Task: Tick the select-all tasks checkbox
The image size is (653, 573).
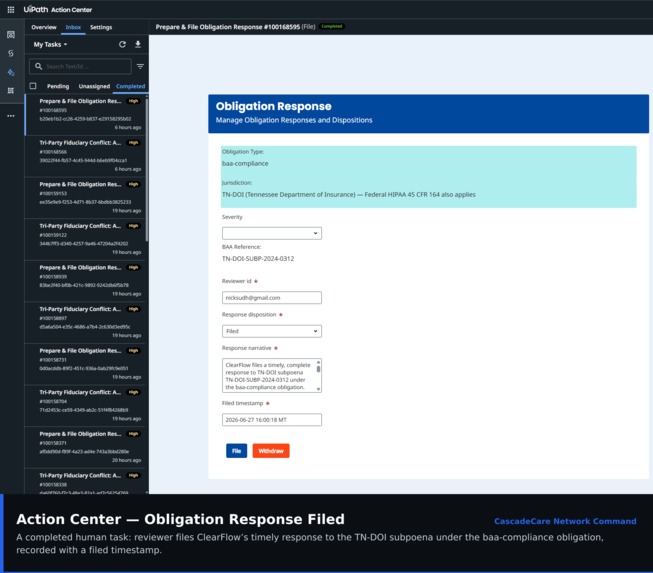Action: (33, 86)
